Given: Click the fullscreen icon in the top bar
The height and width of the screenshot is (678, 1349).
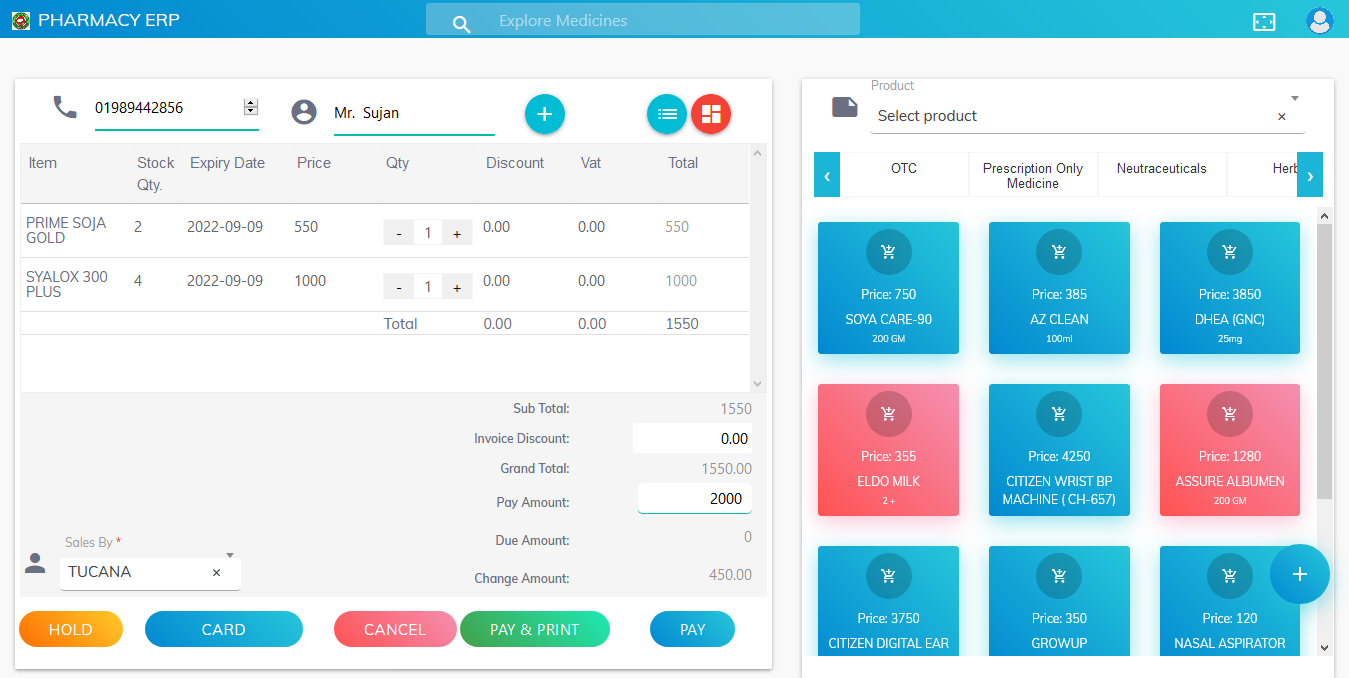Looking at the screenshot, I should 1263,20.
